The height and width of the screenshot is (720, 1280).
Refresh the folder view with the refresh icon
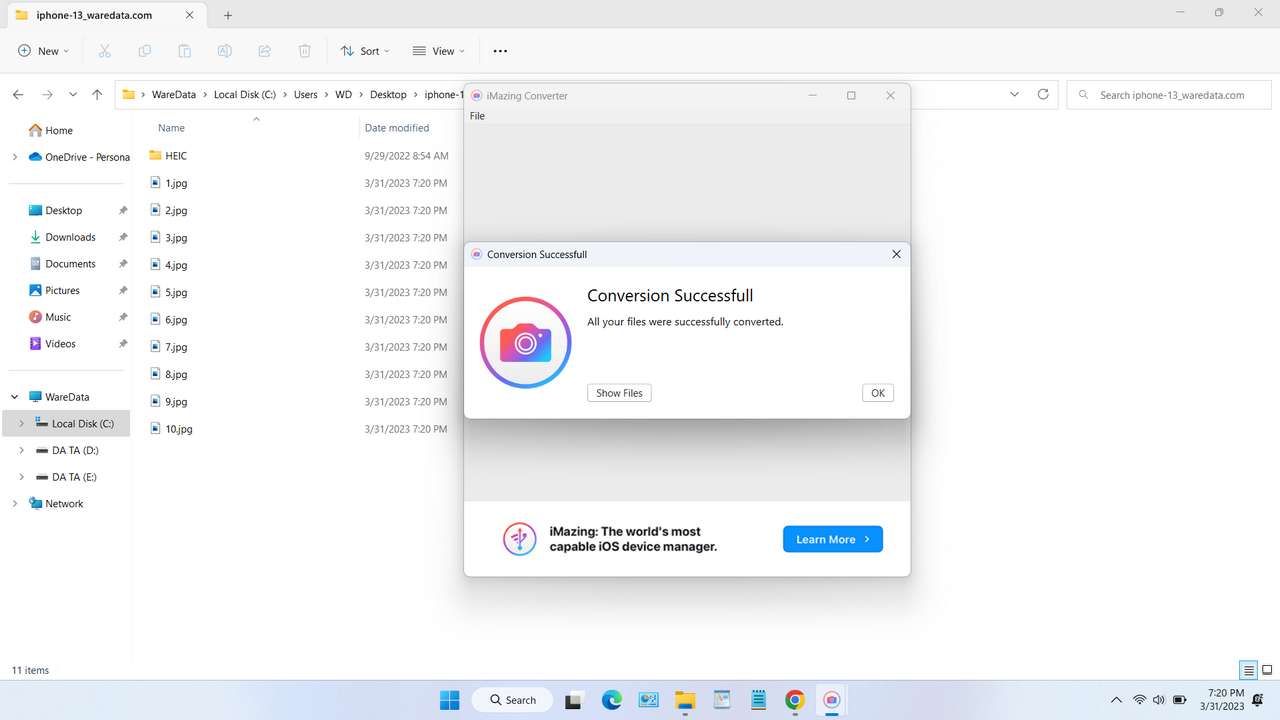1043,94
